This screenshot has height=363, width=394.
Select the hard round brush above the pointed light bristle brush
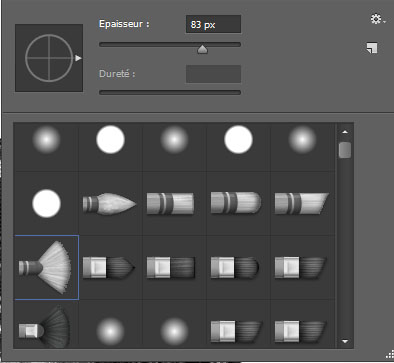point(110,139)
